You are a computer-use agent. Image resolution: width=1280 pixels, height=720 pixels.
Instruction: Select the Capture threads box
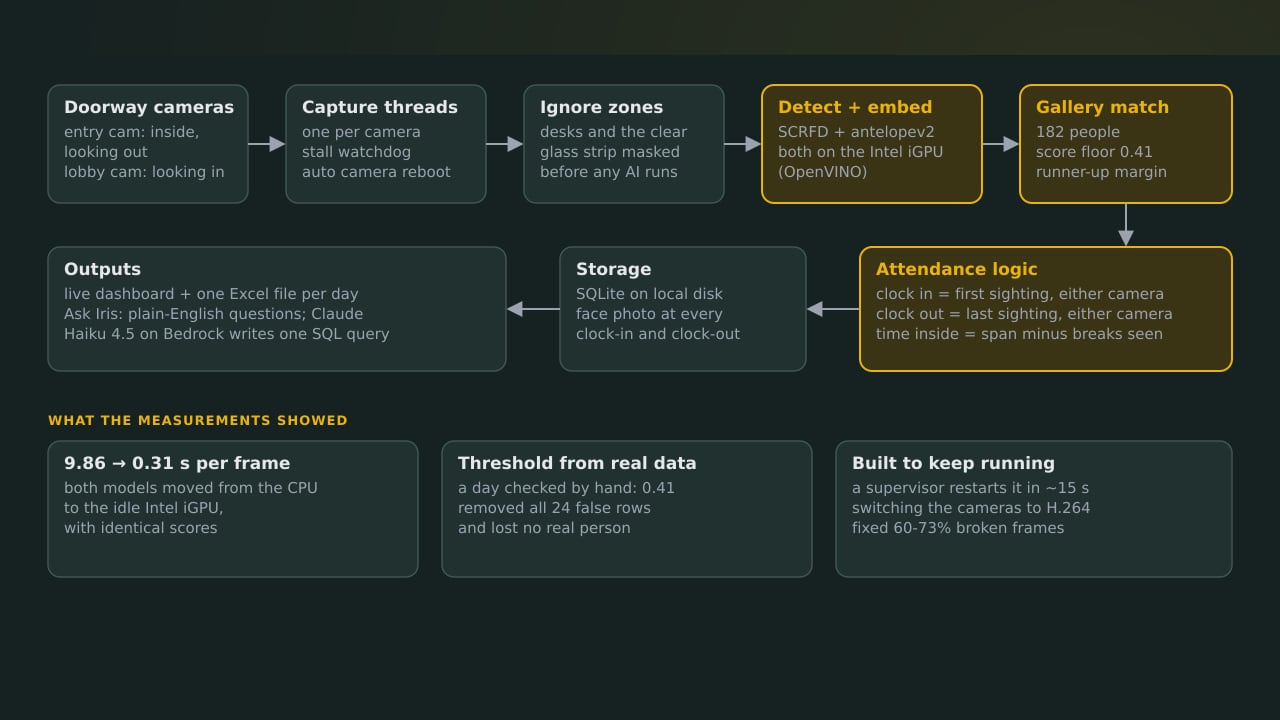click(386, 144)
